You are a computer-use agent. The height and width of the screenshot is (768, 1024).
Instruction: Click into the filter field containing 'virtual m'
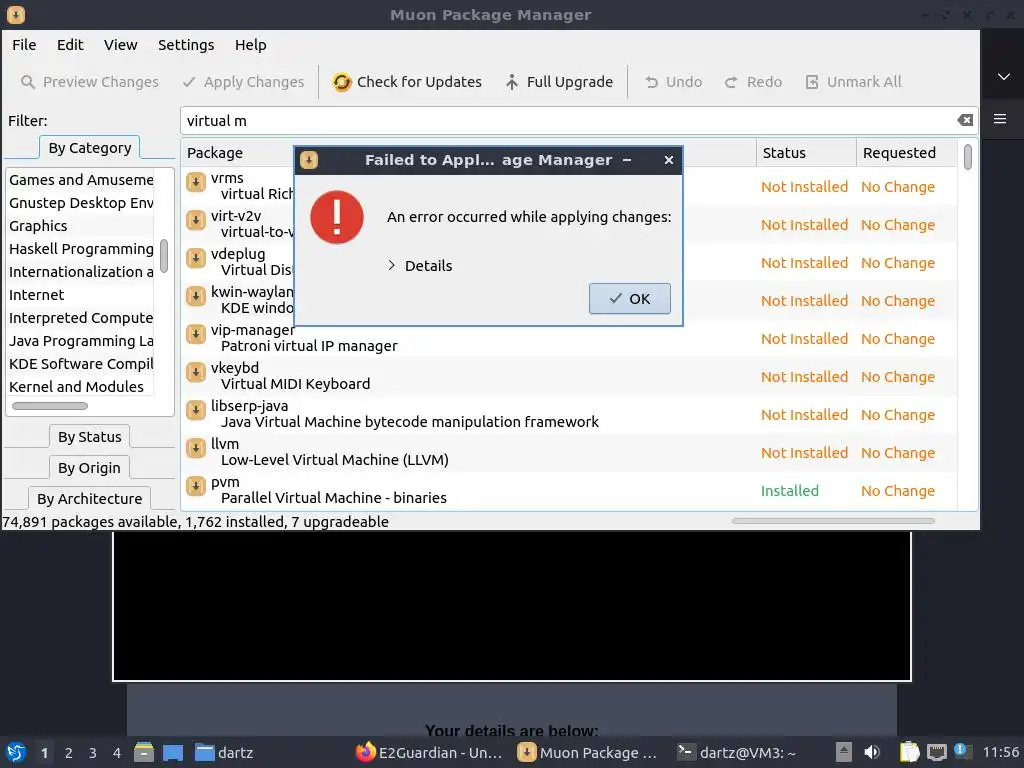coord(568,121)
